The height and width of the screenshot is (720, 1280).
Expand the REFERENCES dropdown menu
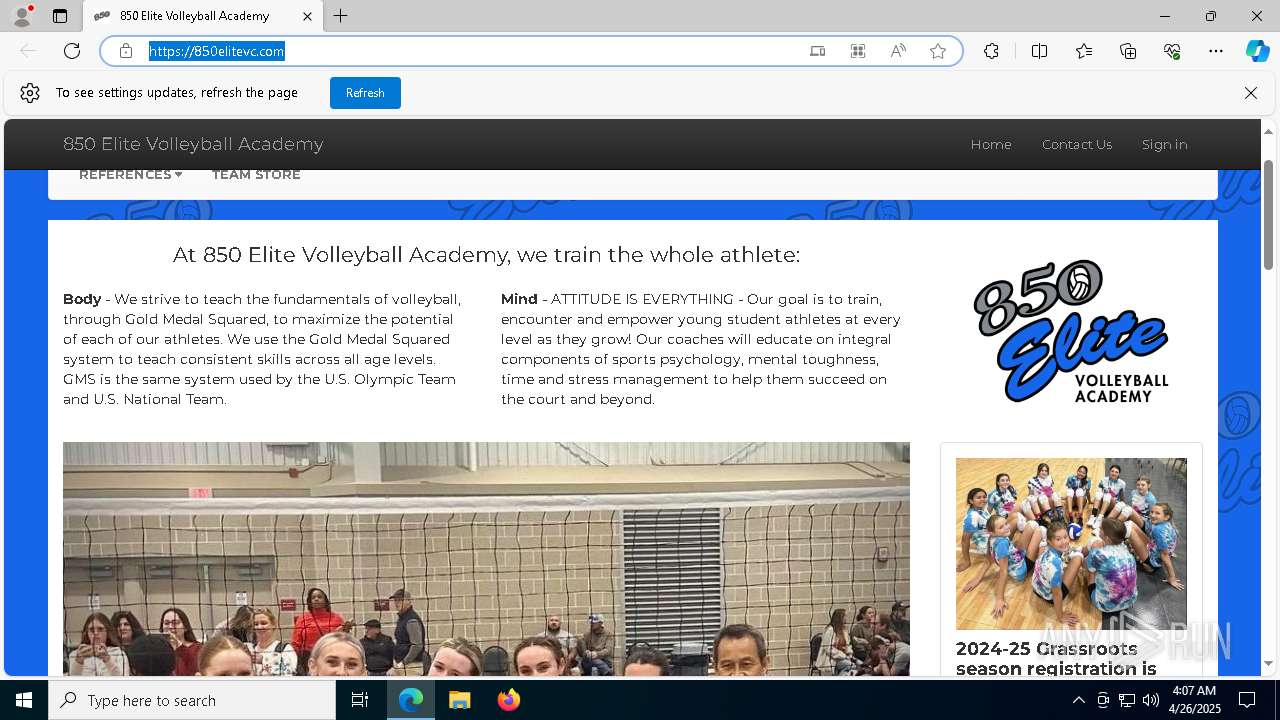tap(131, 175)
